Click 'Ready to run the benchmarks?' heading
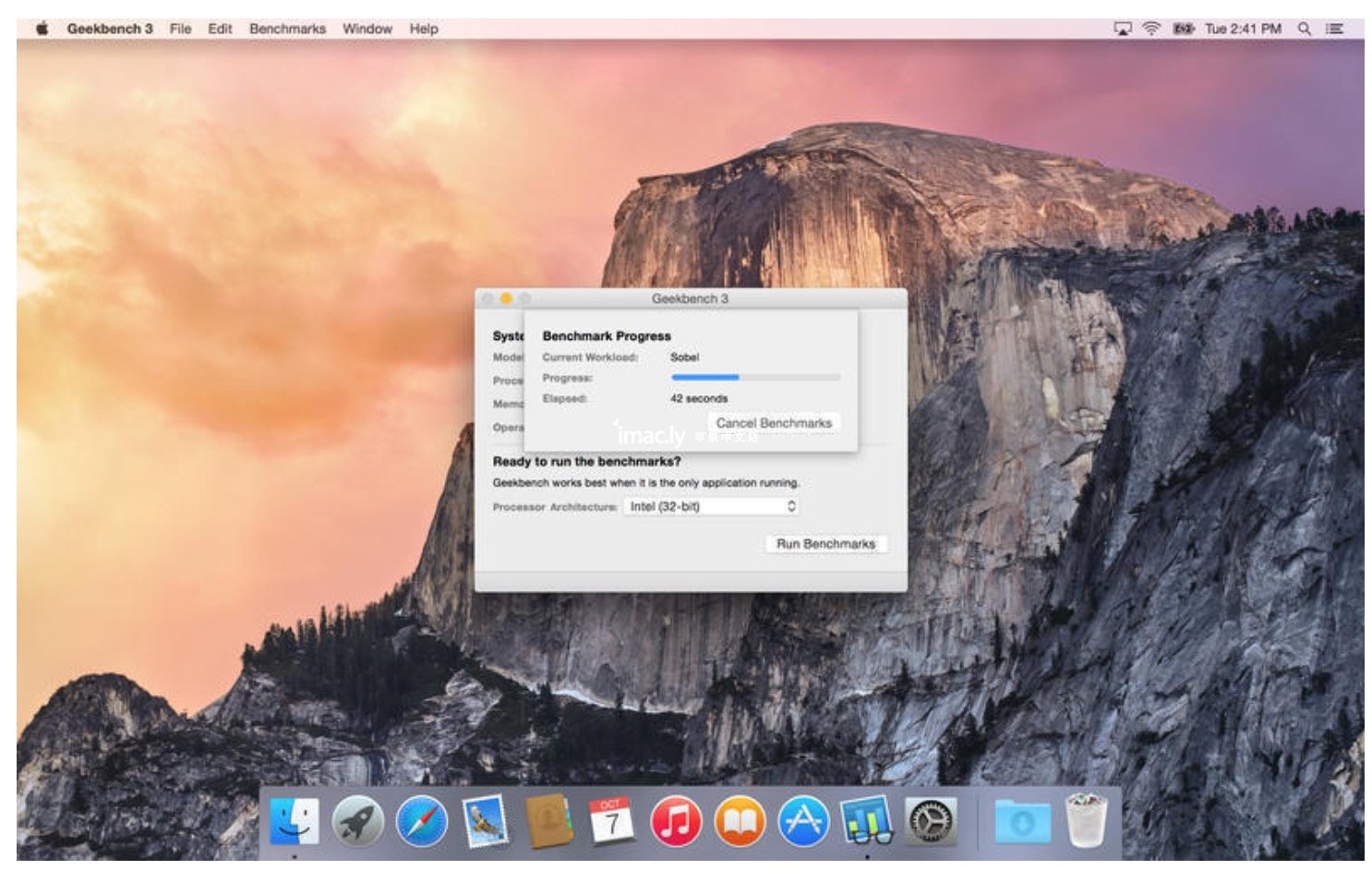1372x870 pixels. click(586, 461)
